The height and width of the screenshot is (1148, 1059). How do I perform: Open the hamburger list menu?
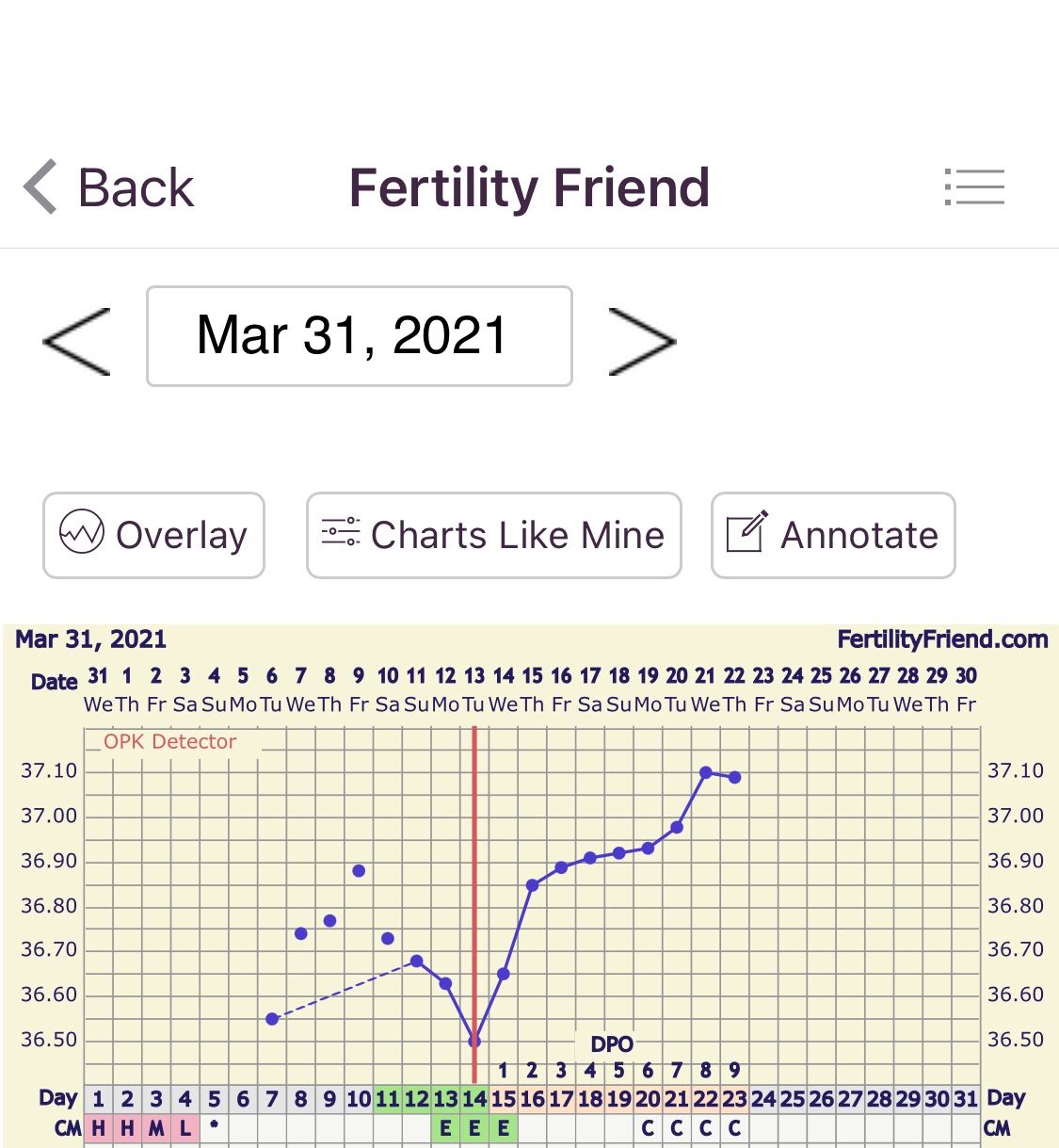[x=974, y=186]
